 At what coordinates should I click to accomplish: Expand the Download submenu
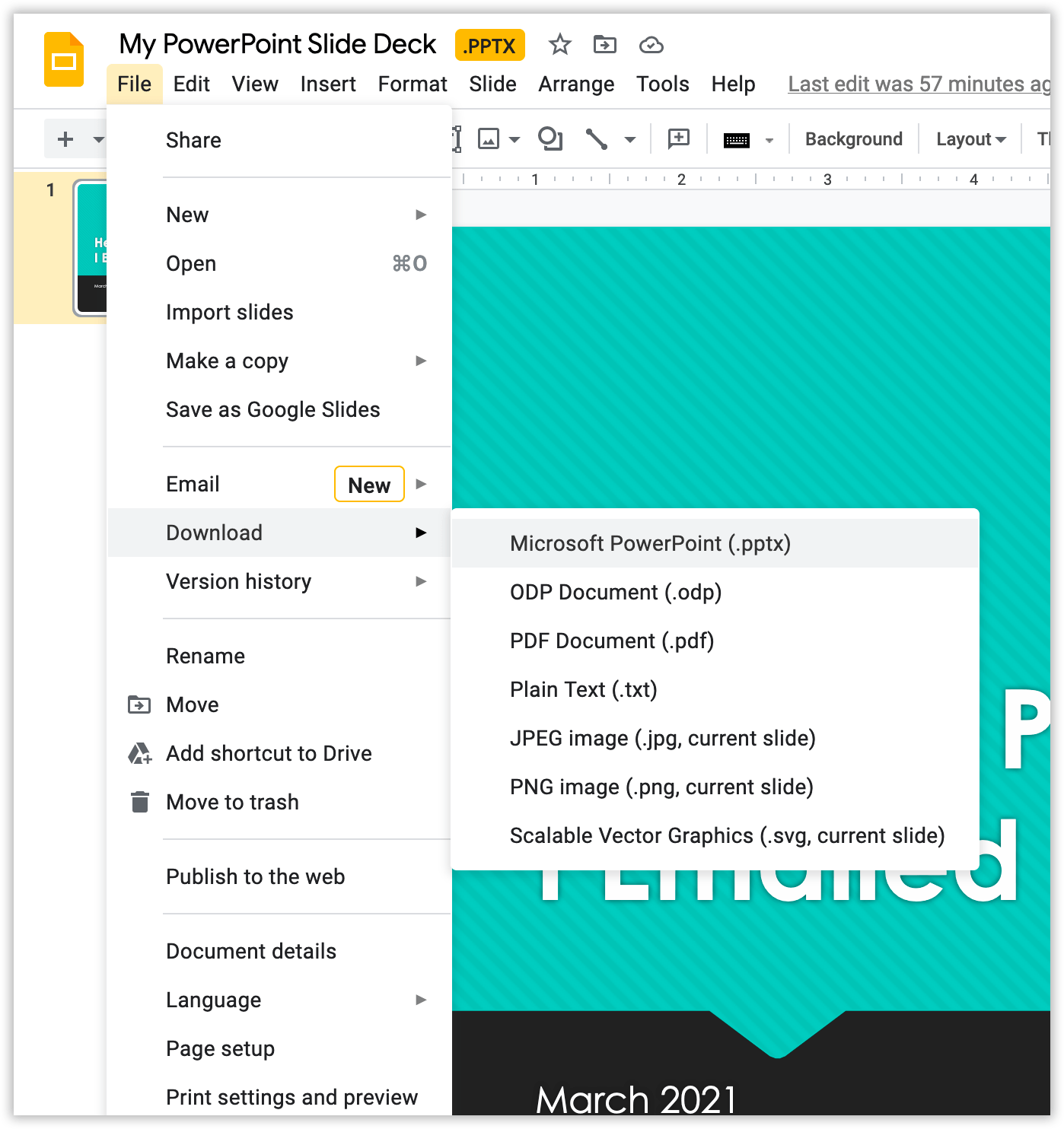tap(279, 533)
